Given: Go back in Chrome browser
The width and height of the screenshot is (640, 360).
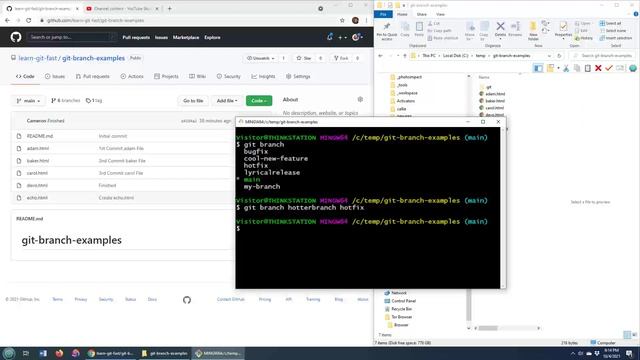Looking at the screenshot, I should tap(7, 20).
